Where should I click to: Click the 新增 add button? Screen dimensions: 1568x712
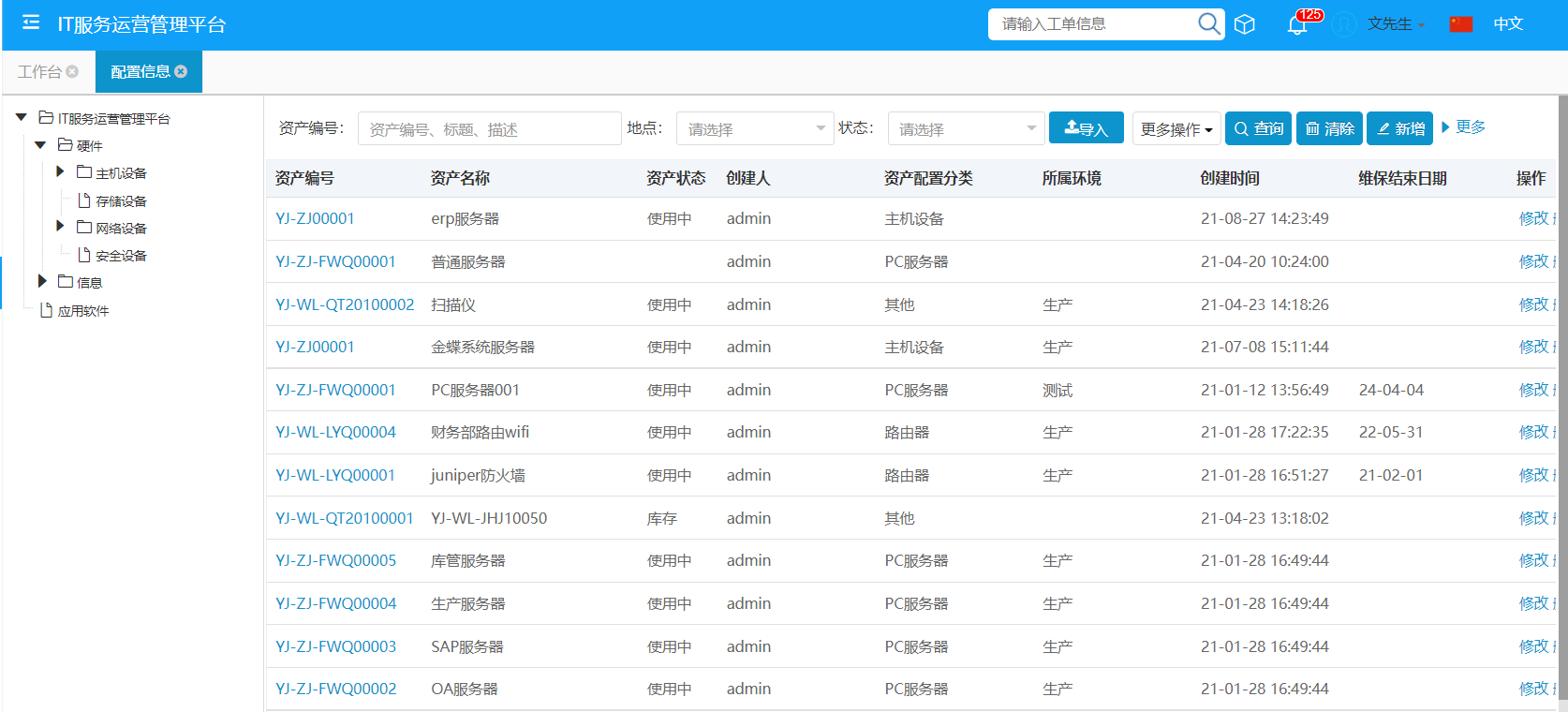click(1399, 129)
